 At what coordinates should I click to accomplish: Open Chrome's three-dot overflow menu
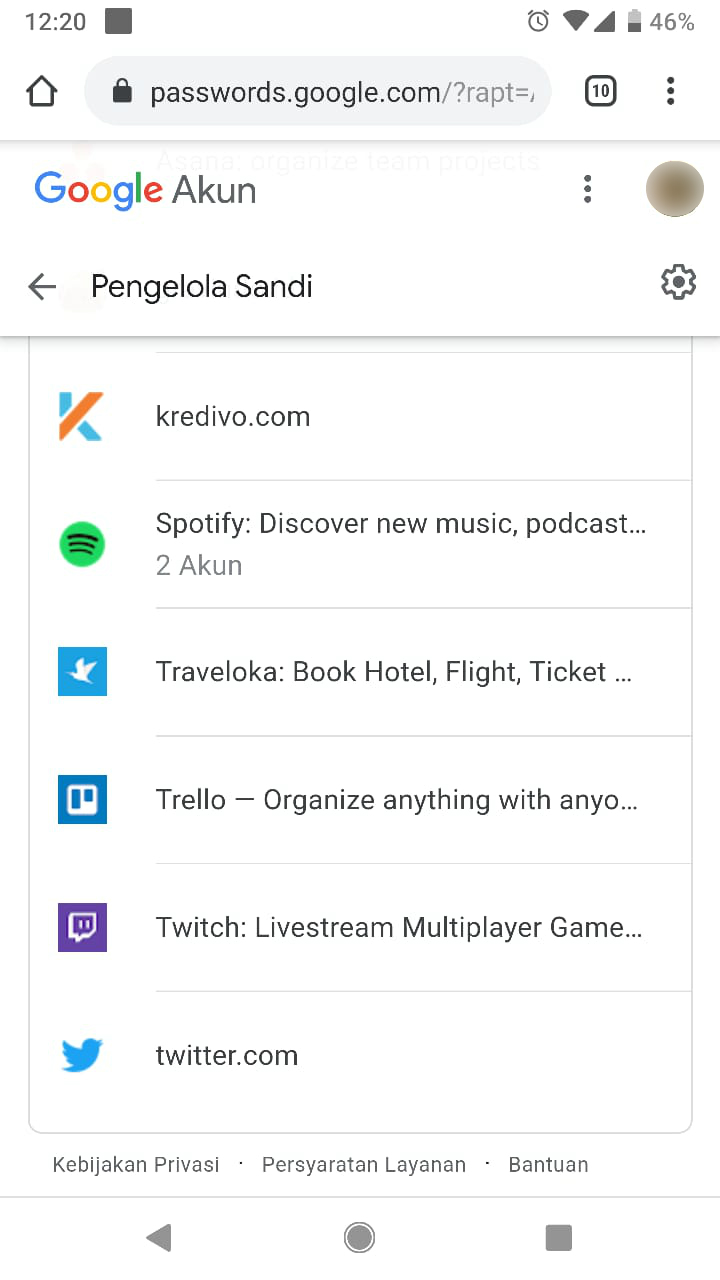tap(670, 92)
